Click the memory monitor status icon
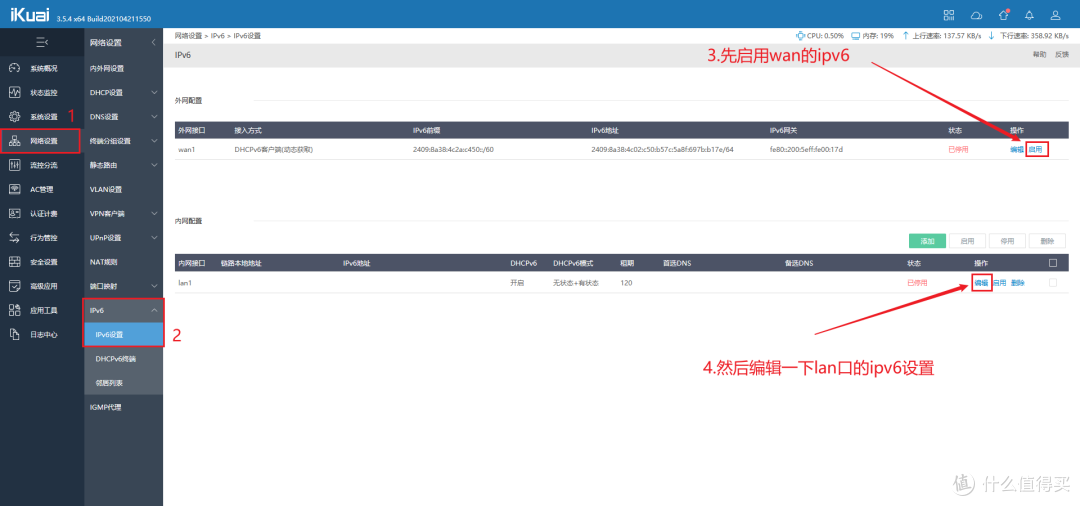 point(855,35)
